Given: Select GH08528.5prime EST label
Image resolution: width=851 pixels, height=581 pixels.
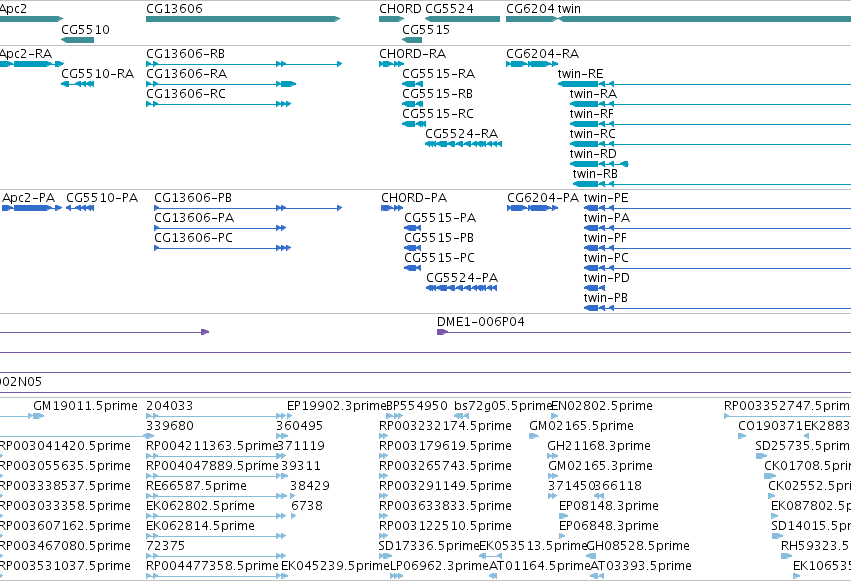Looking at the screenshot, I should (x=638, y=547).
